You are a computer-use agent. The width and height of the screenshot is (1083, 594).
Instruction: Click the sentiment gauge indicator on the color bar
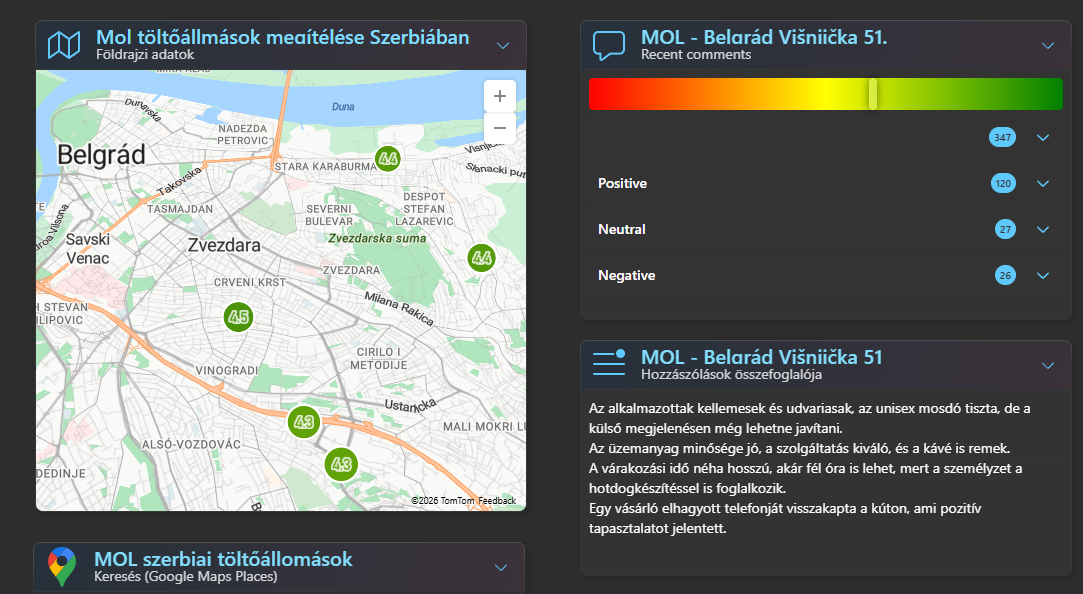[873, 94]
